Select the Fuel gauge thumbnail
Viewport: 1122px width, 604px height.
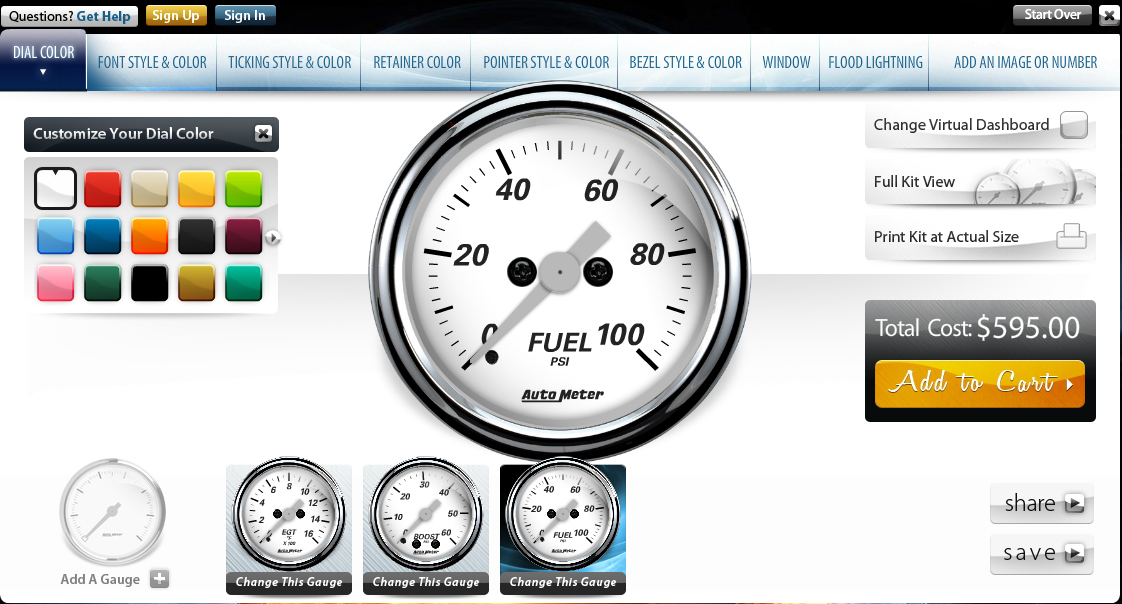tap(563, 513)
